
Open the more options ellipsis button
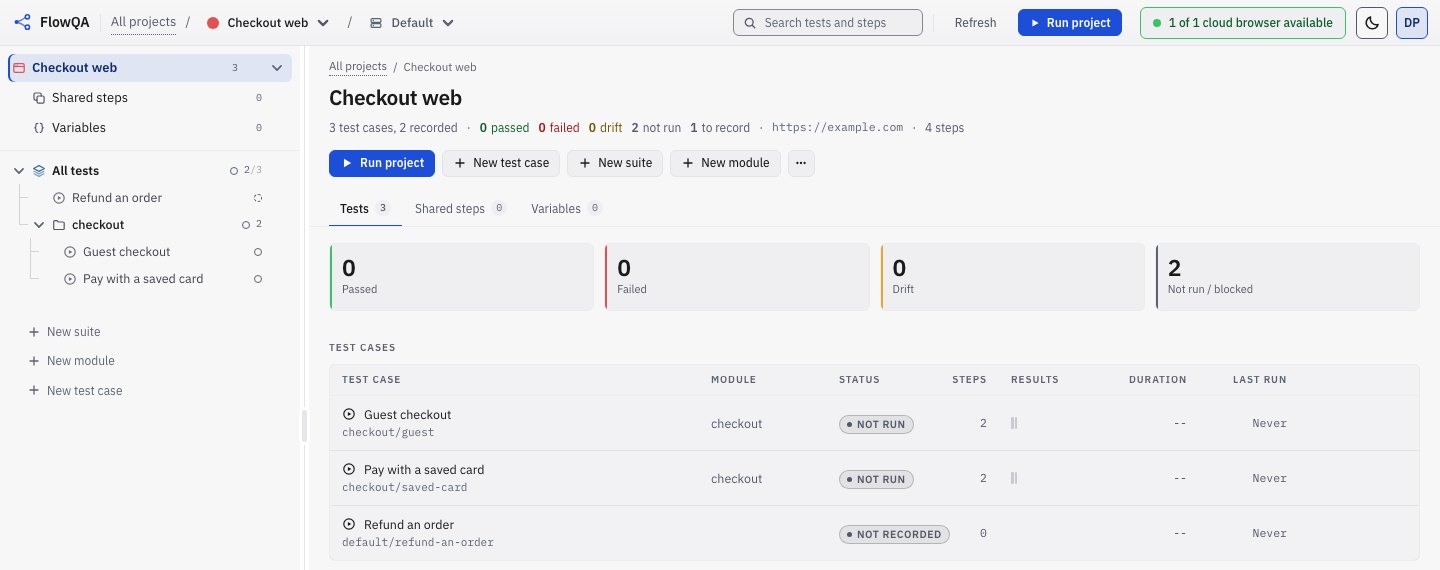[x=801, y=163]
